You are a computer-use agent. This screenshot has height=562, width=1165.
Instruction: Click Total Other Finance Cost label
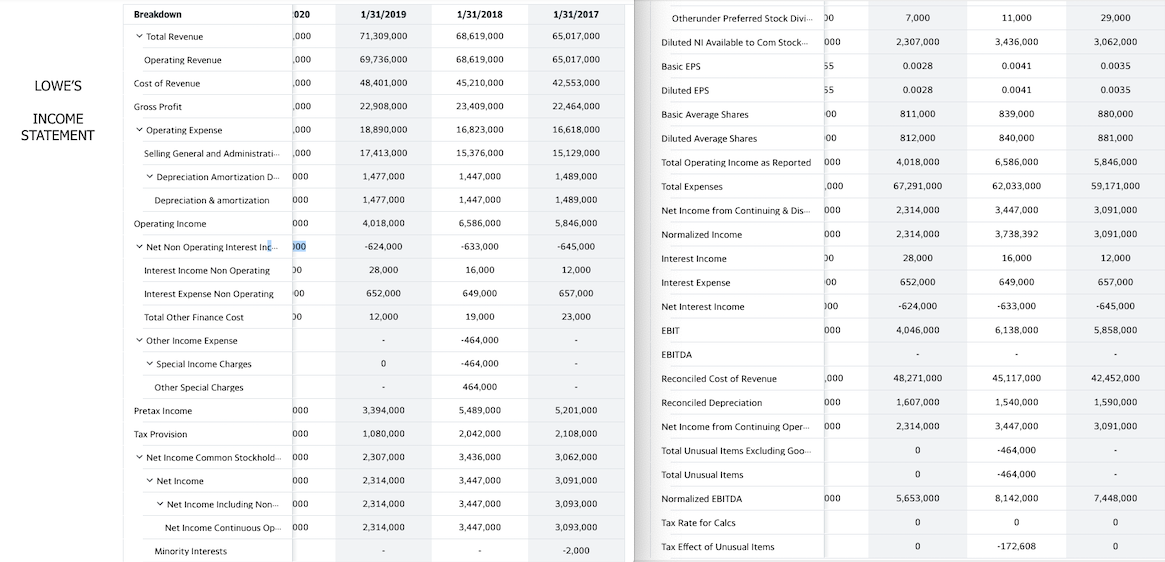194,317
